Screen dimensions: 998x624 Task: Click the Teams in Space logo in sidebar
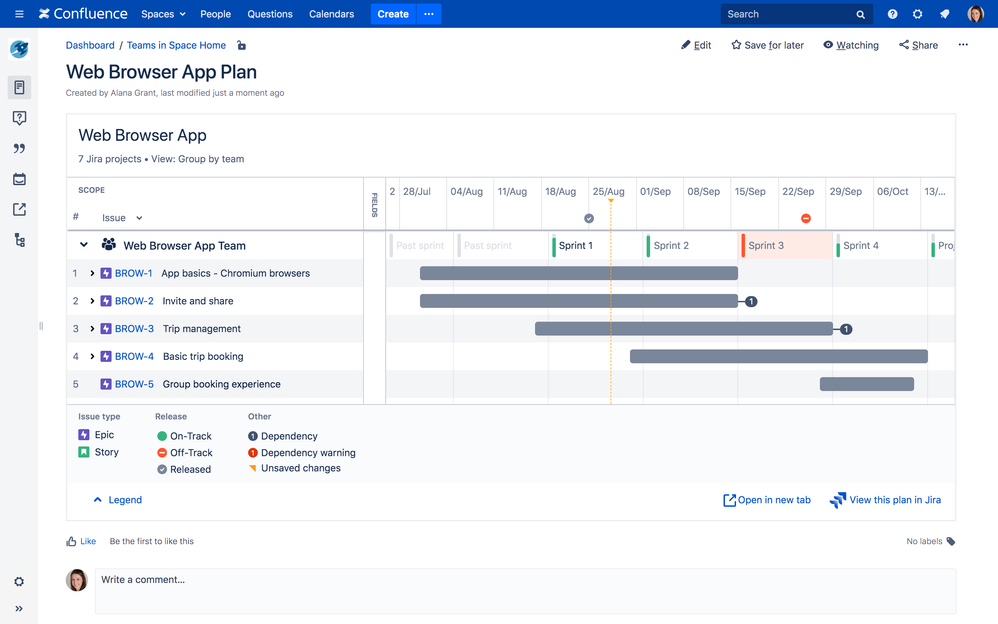19,49
